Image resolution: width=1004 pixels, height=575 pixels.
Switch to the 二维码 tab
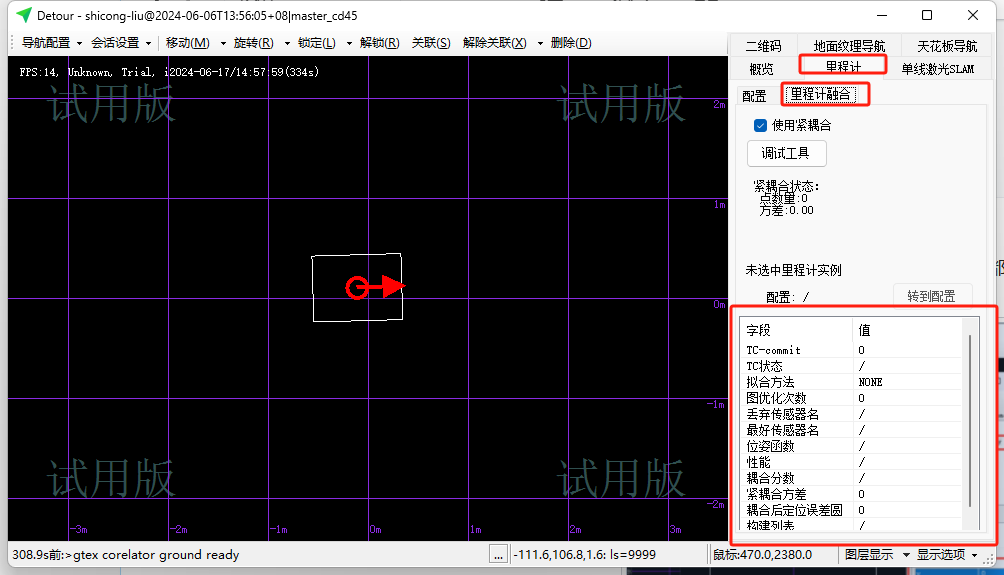click(762, 46)
